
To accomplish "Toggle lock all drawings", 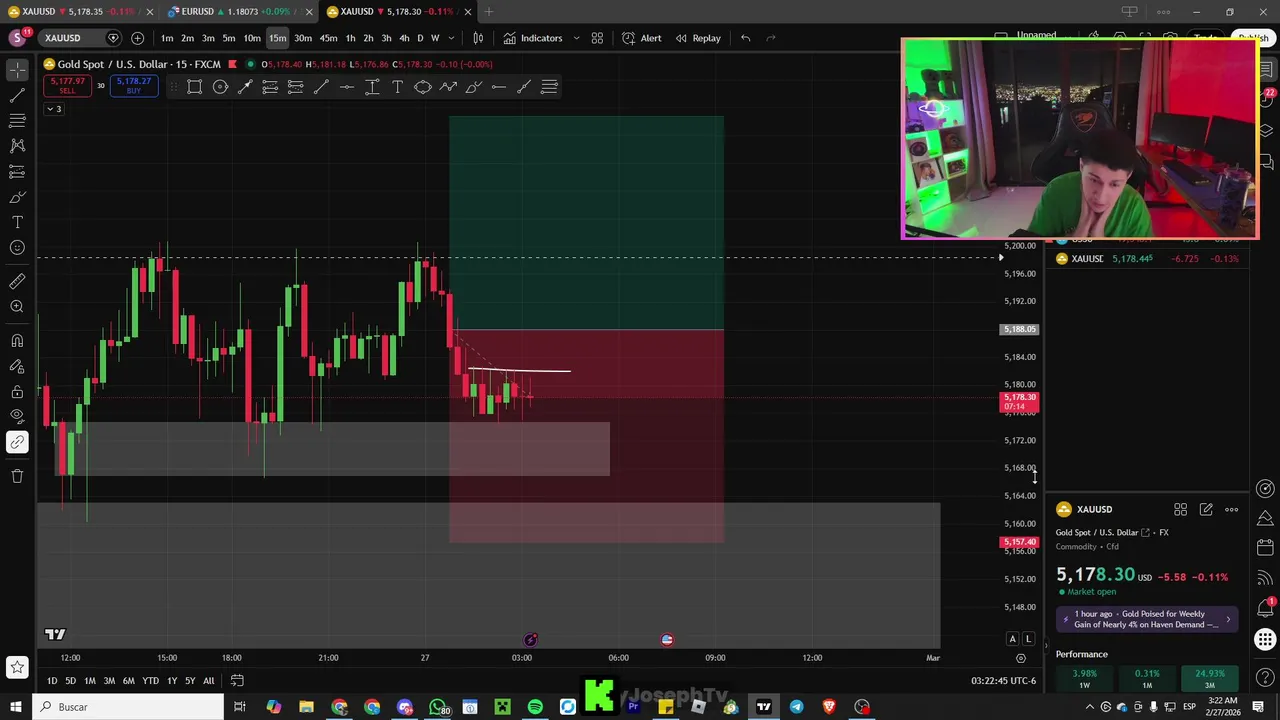I will (x=17, y=391).
